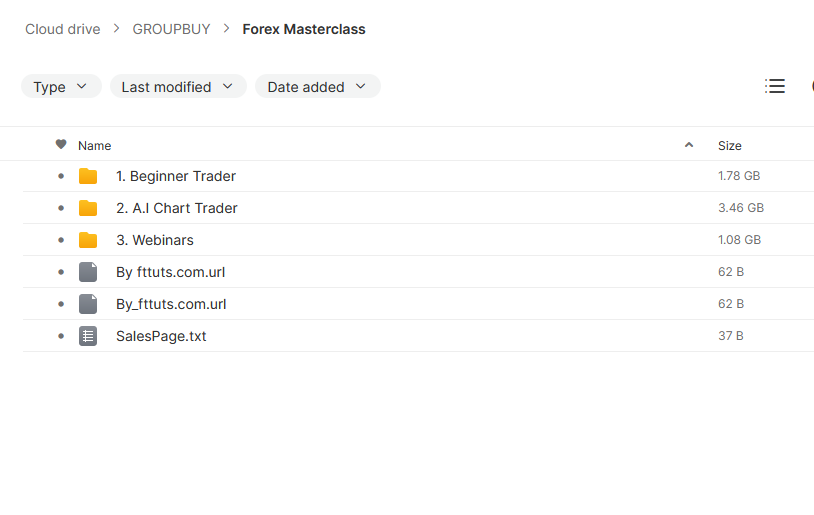The width and height of the screenshot is (814, 515).
Task: Reverse sort order with the ascending arrow
Action: pyautogui.click(x=689, y=145)
